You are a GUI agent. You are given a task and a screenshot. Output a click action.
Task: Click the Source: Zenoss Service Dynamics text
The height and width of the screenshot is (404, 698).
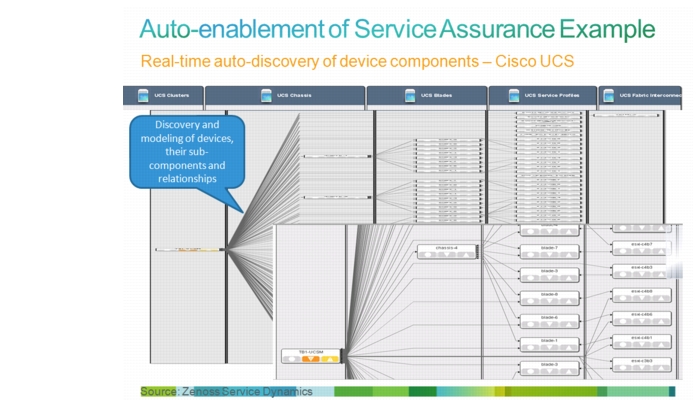coord(227,392)
